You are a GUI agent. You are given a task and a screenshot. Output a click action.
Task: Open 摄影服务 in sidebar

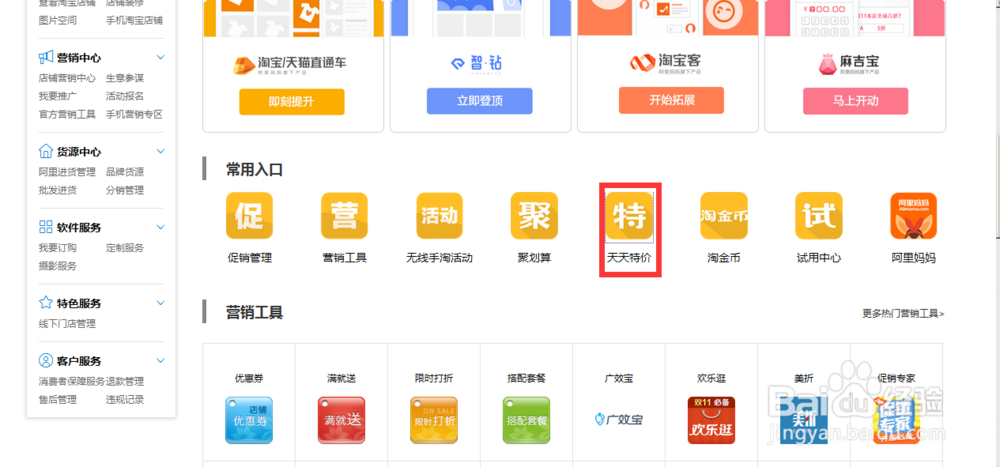point(57,266)
